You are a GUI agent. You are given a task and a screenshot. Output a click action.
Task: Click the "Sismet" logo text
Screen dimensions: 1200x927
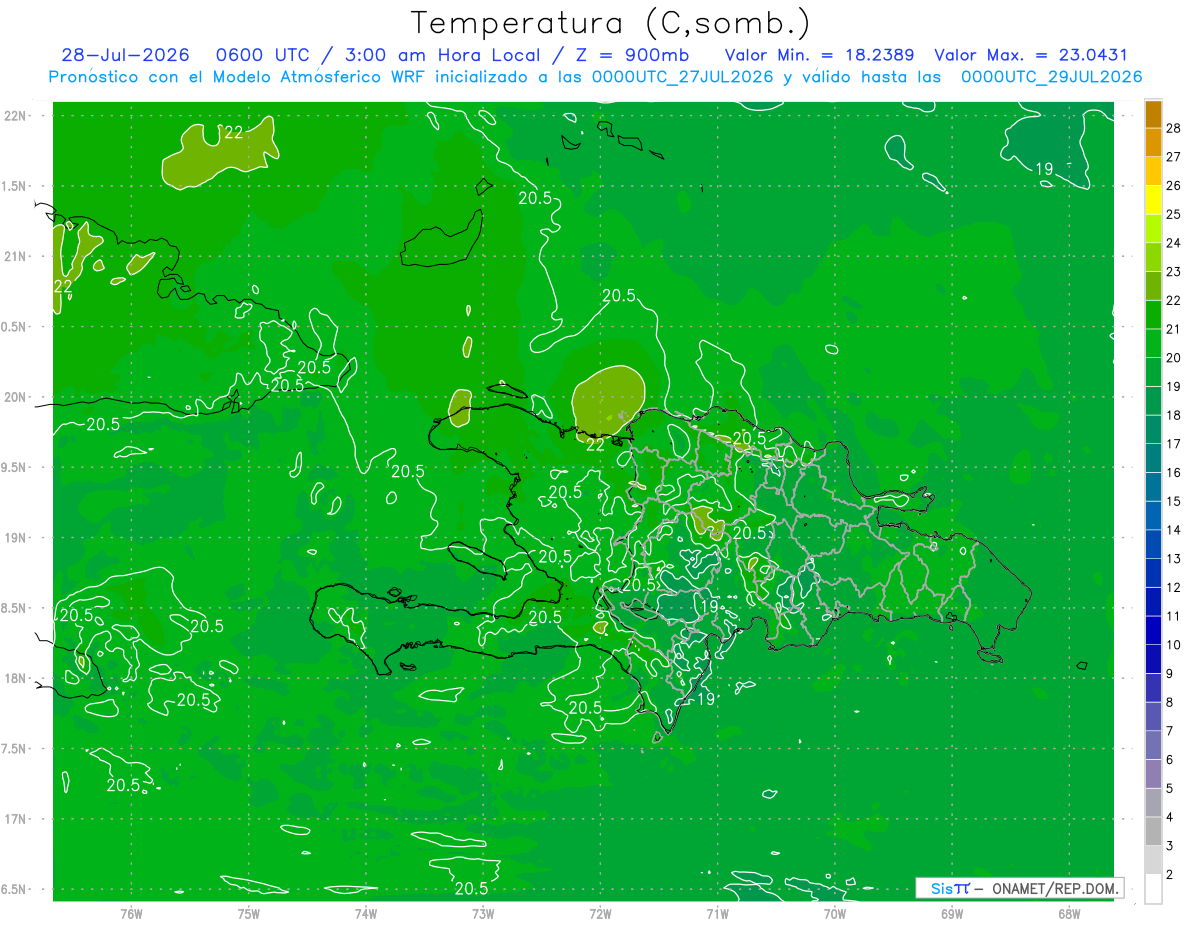[949, 888]
